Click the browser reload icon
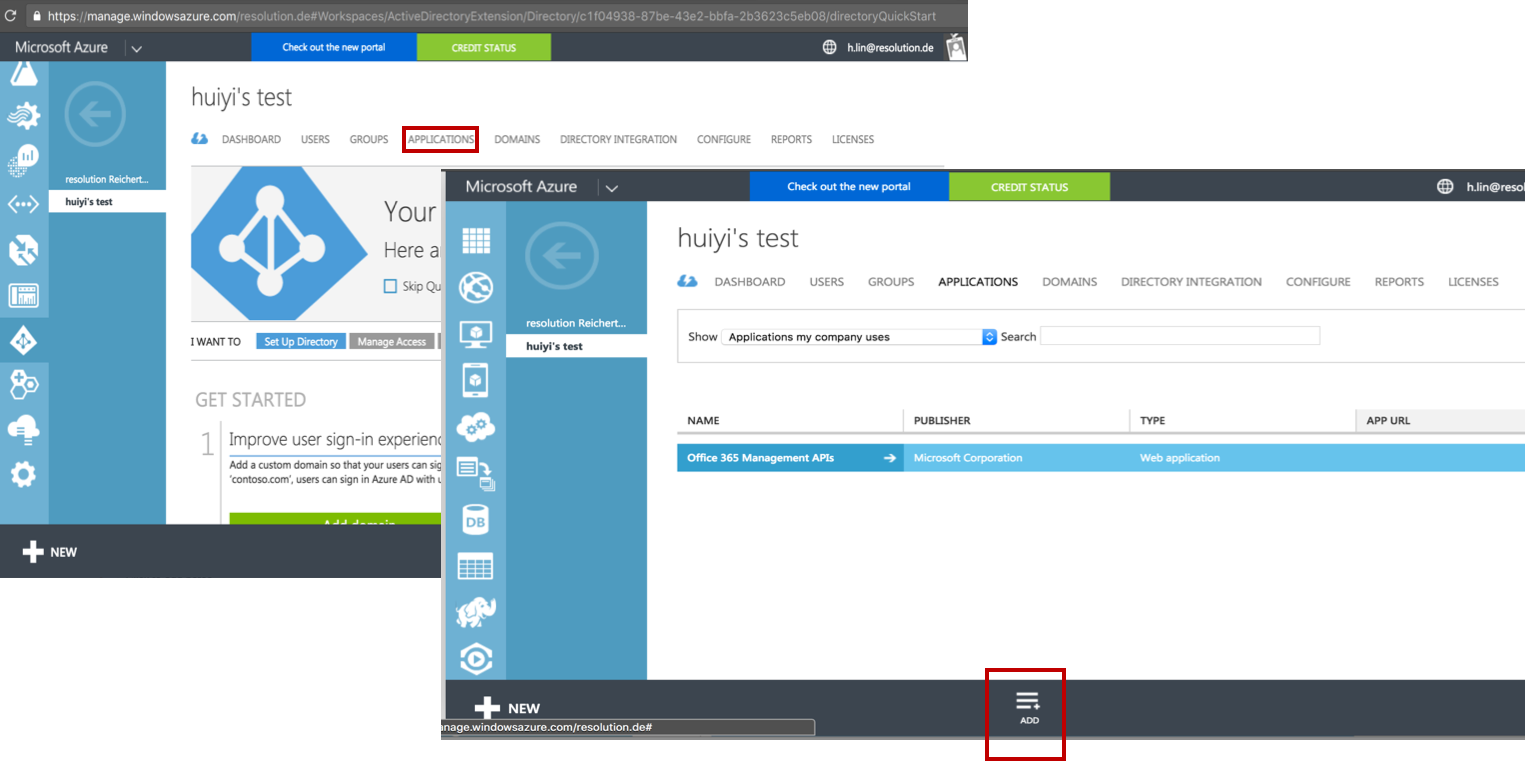Viewport: 1525px width, 761px height. click(x=10, y=16)
